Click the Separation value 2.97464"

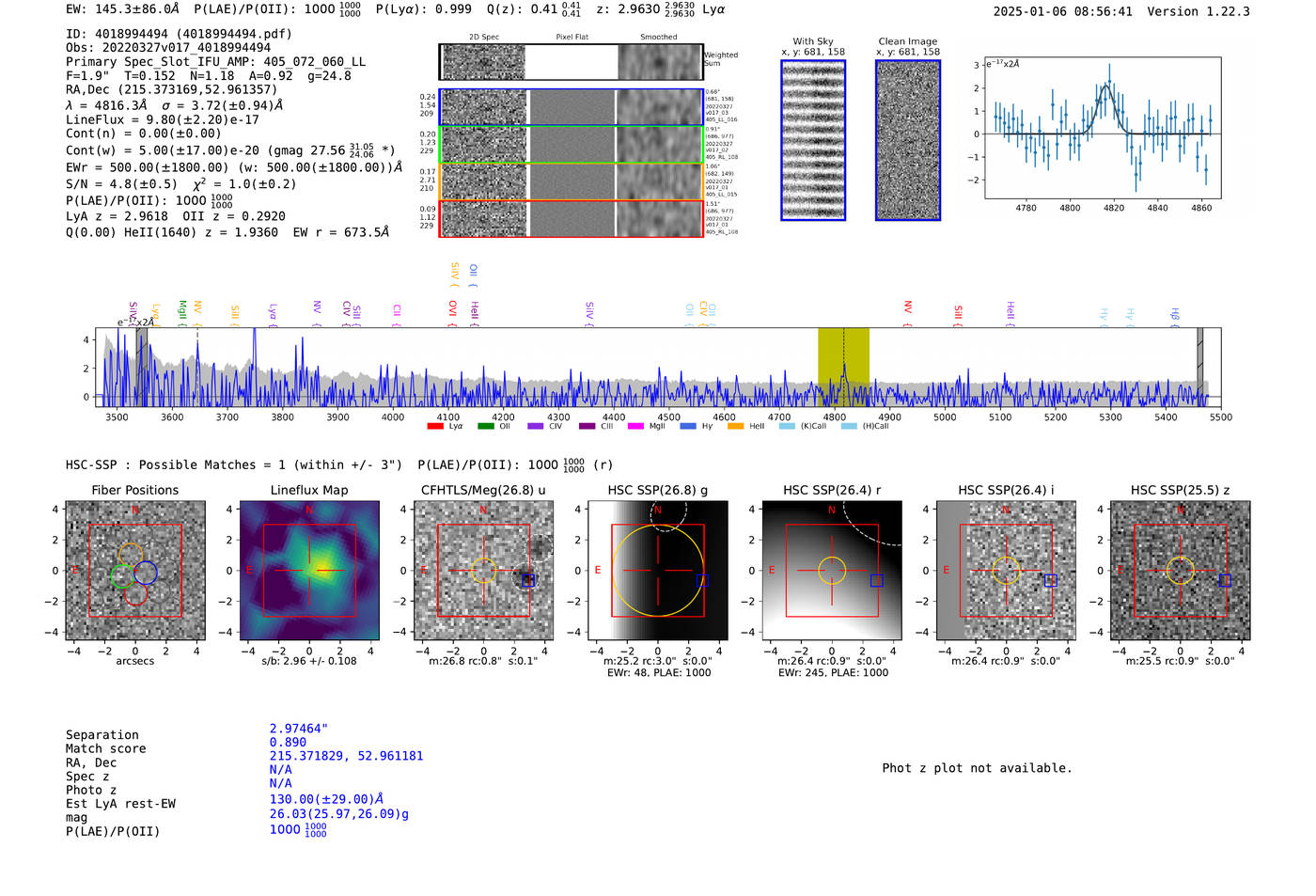(x=299, y=729)
